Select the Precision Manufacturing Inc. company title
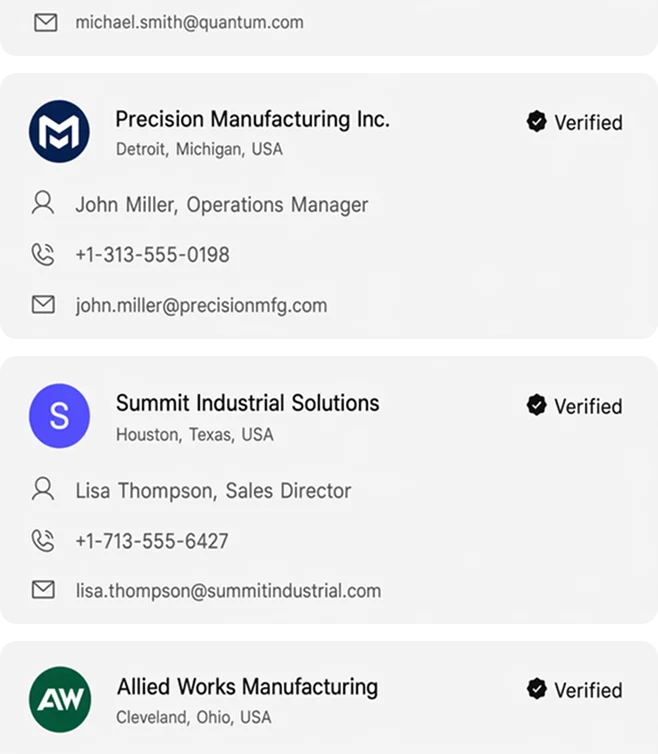This screenshot has height=754, width=658. tap(253, 119)
